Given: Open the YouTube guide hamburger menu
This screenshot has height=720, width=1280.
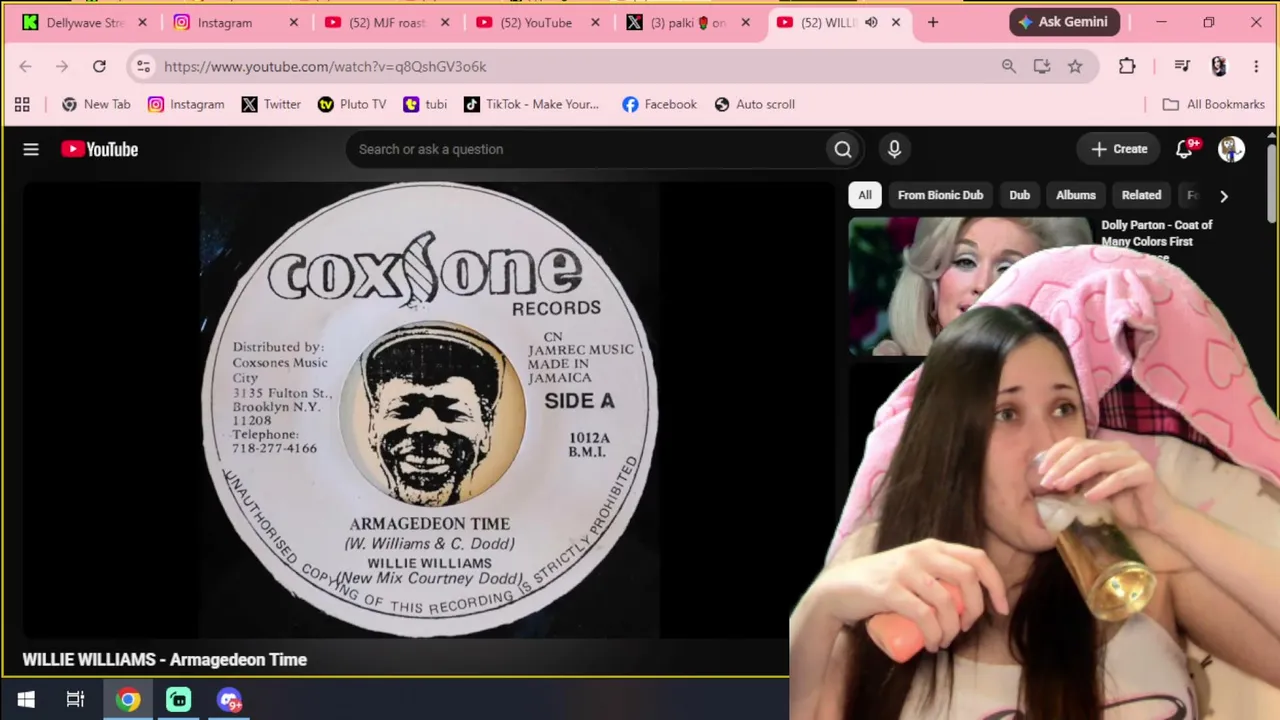Looking at the screenshot, I should [31, 149].
